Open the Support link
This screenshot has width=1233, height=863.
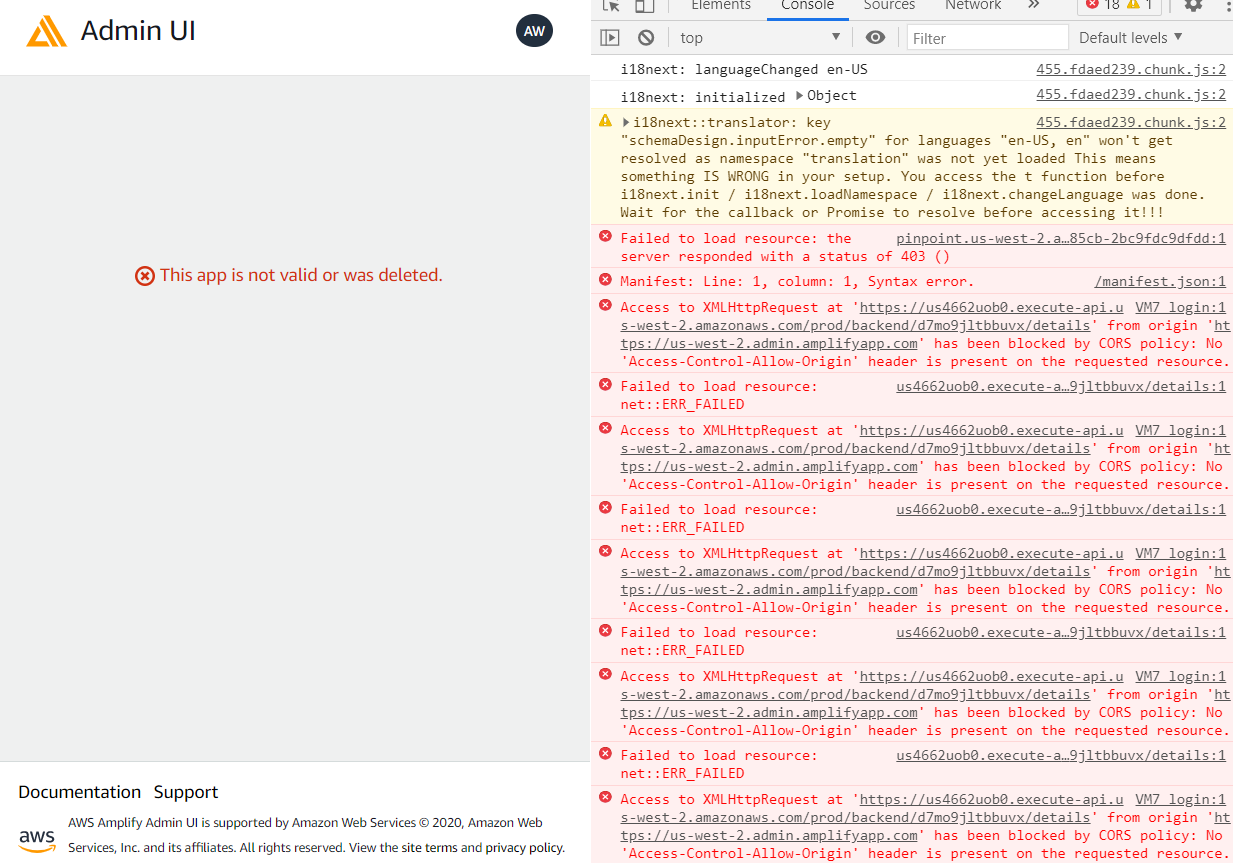(x=186, y=792)
